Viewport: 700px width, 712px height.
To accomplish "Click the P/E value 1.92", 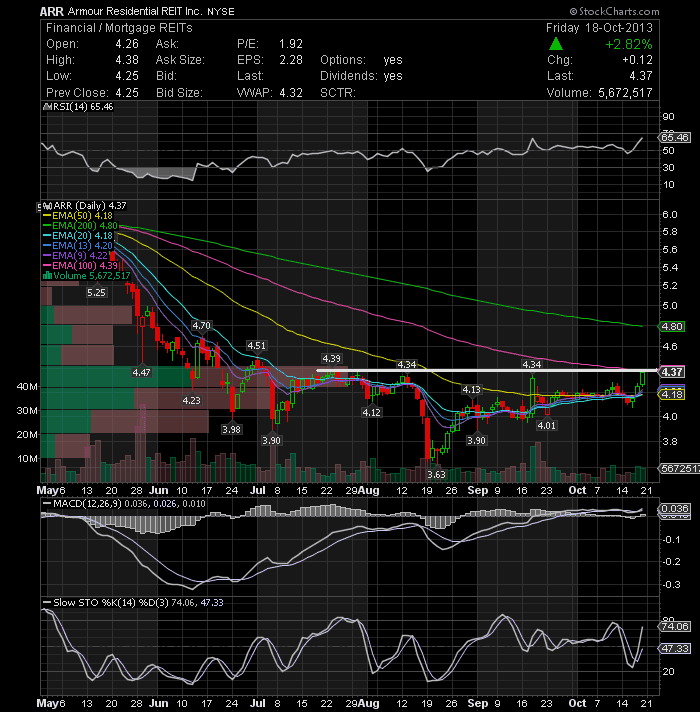I will pyautogui.click(x=291, y=44).
